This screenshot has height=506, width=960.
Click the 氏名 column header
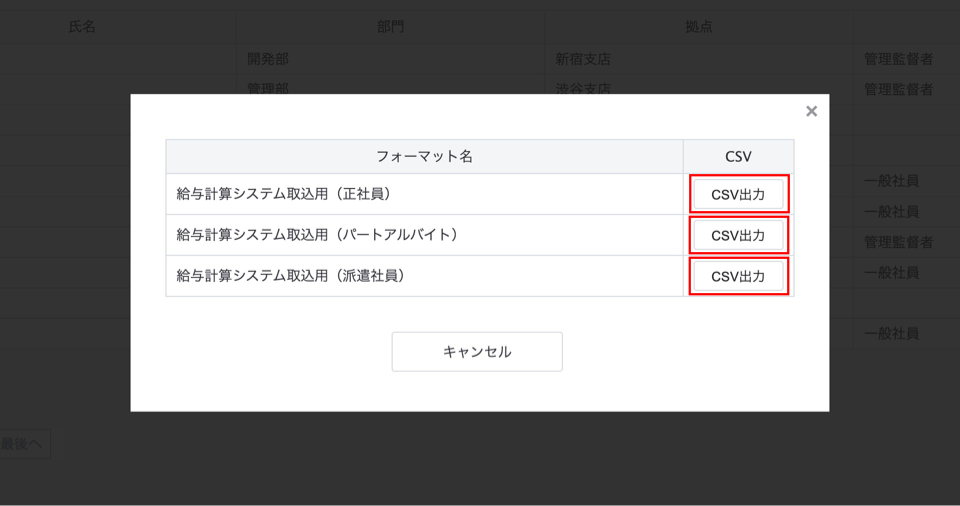point(82,27)
